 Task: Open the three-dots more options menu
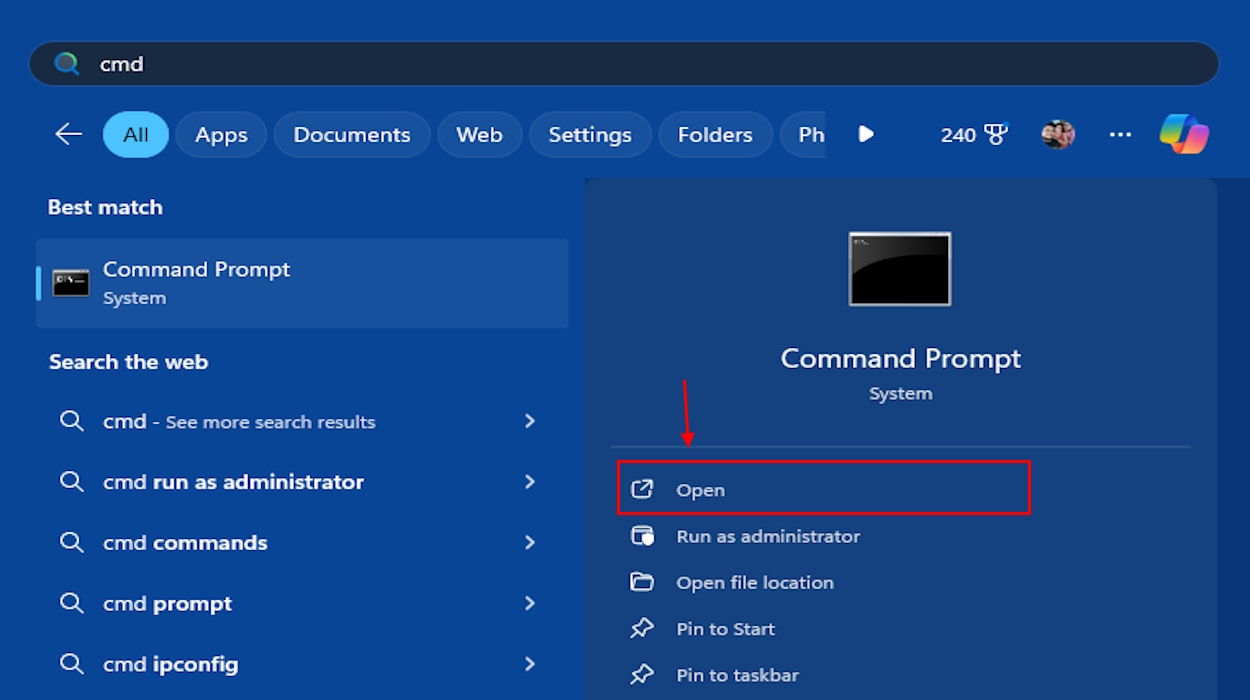coord(1120,134)
